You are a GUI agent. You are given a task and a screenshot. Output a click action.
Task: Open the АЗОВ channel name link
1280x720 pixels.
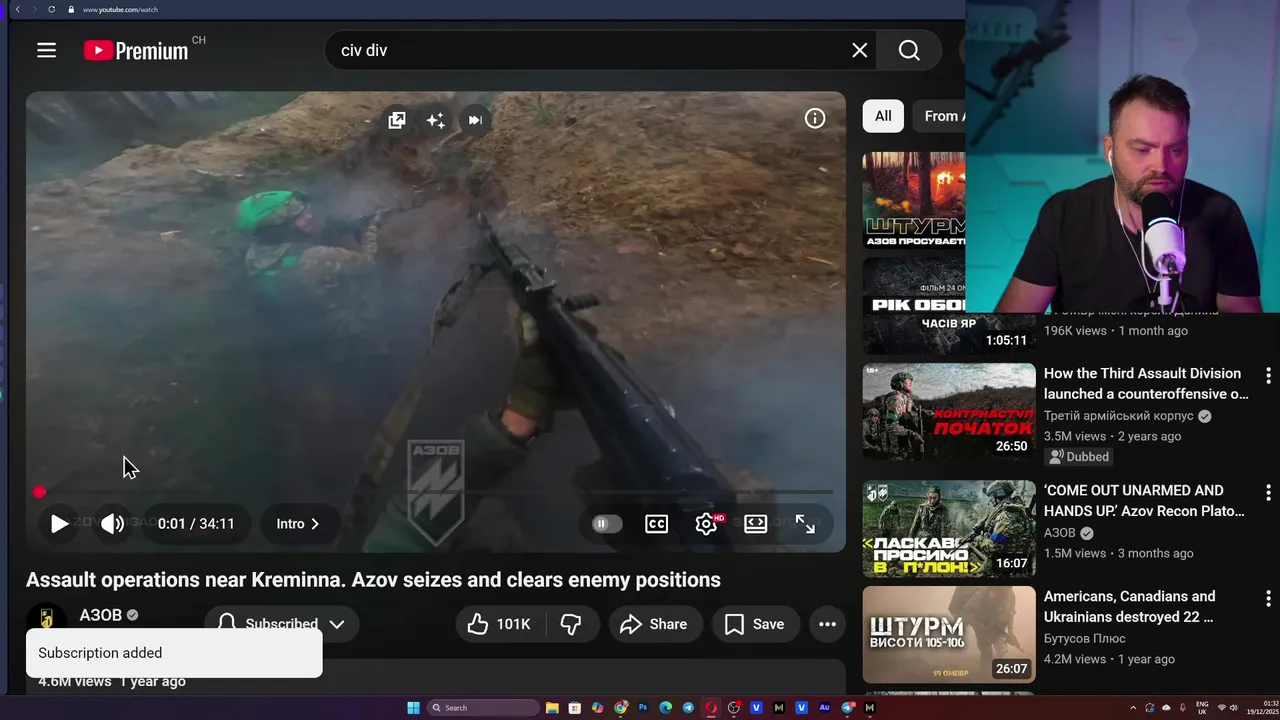coord(100,615)
